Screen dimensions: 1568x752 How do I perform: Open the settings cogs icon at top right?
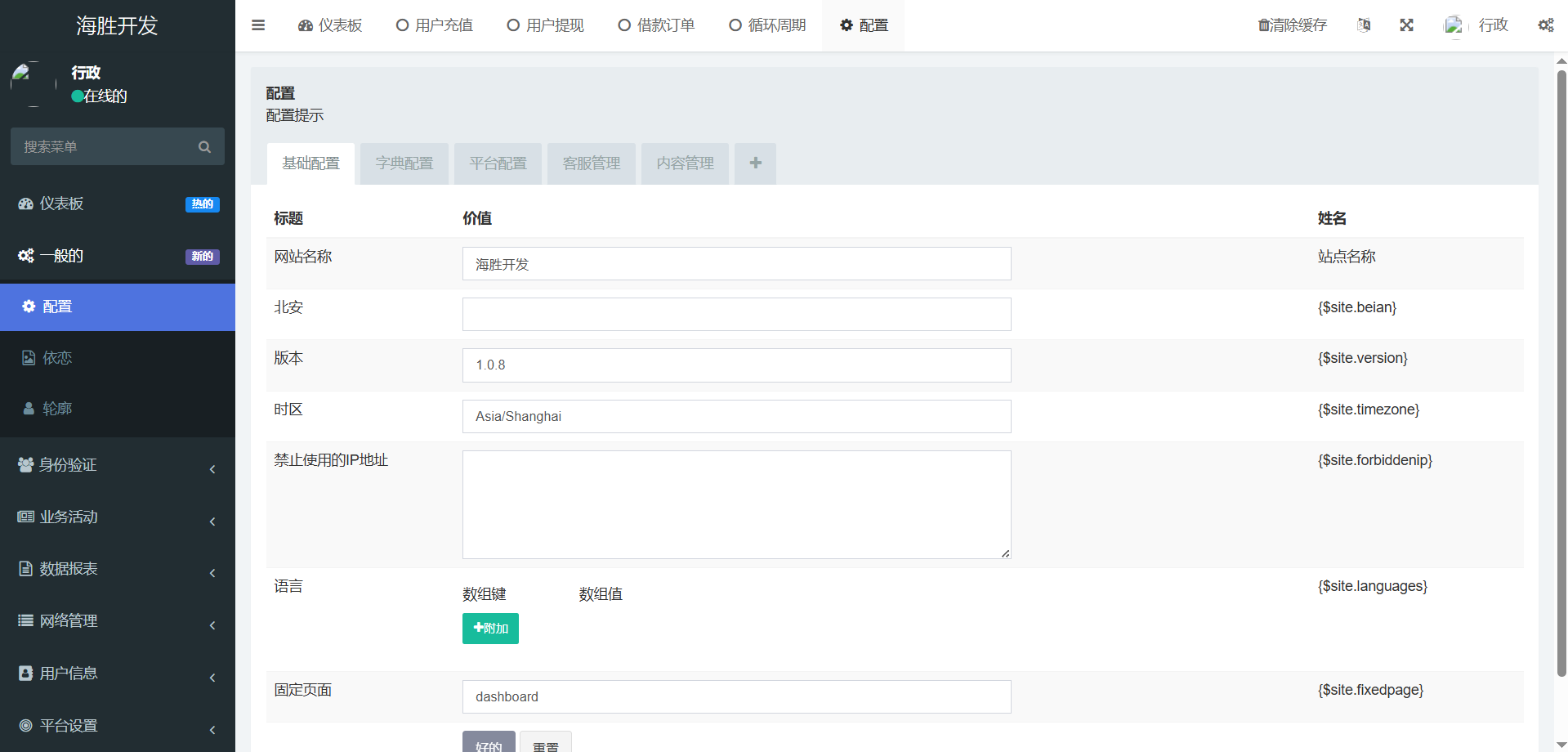pyautogui.click(x=1545, y=25)
